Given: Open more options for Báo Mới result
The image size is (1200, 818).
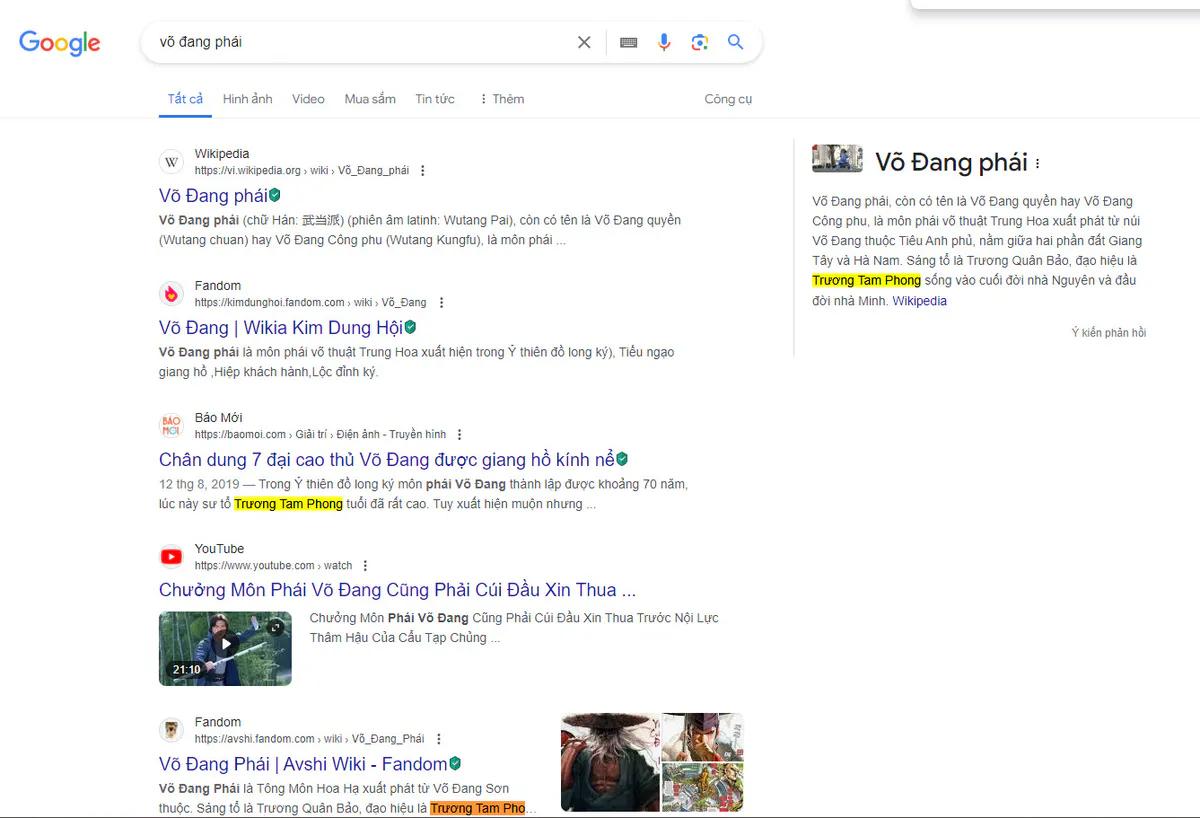Looking at the screenshot, I should pos(460,435).
